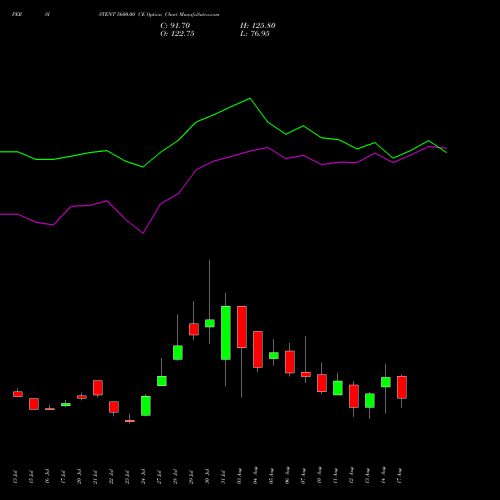The height and width of the screenshot is (500, 500).
Task: Select the red candle for 12 Aug
Action: point(354,396)
